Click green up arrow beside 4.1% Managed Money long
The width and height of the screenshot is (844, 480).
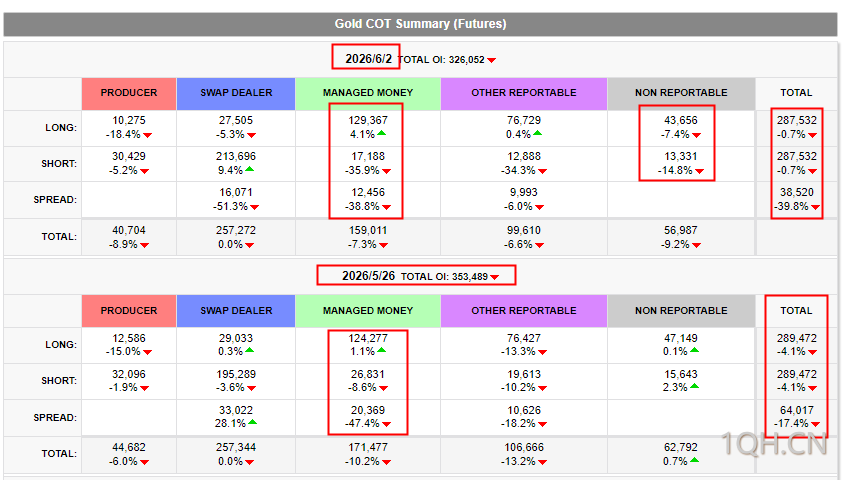click(x=381, y=133)
